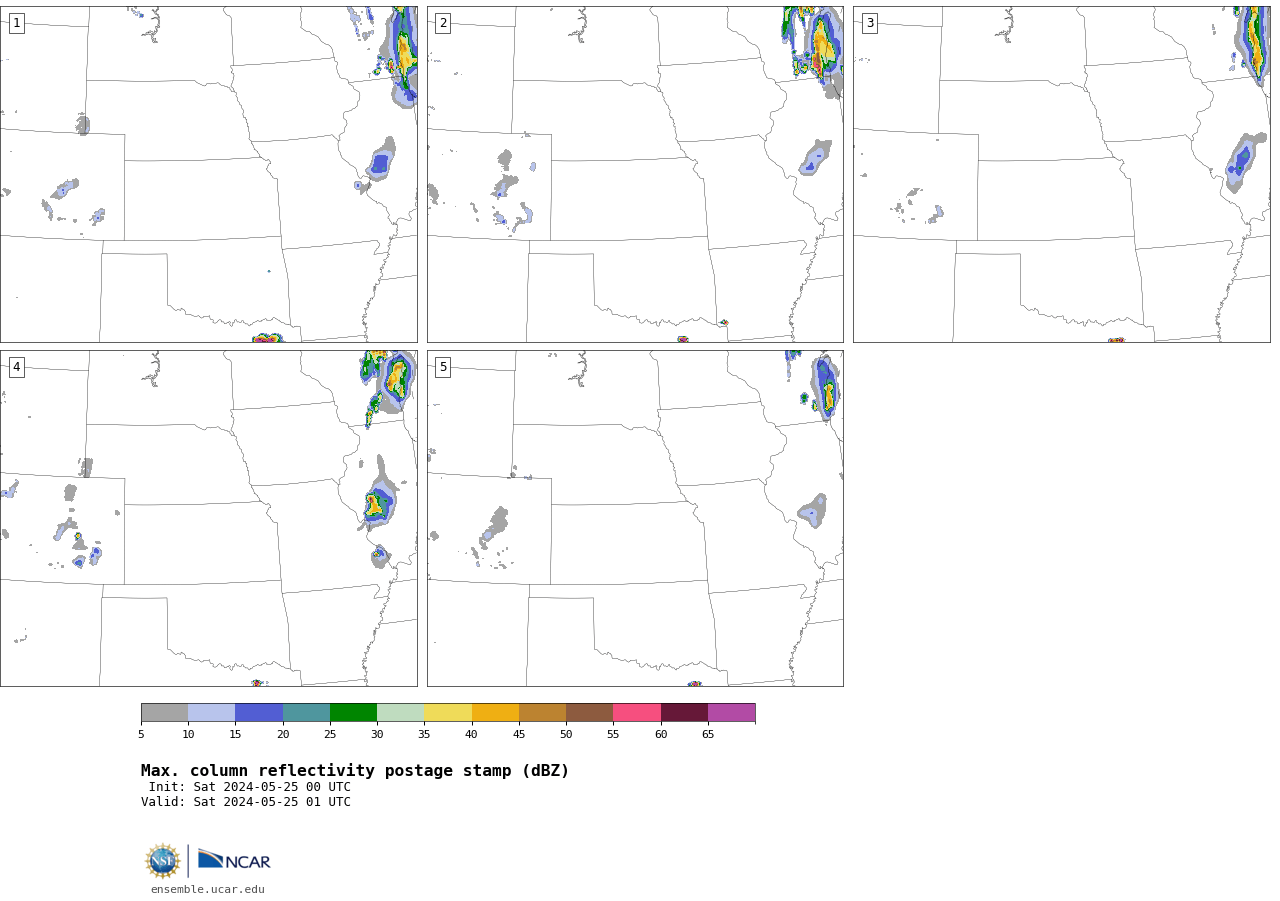Click the brown 50-55 dBZ swatch
Viewport: 1280px width, 901px height.
coord(590,713)
